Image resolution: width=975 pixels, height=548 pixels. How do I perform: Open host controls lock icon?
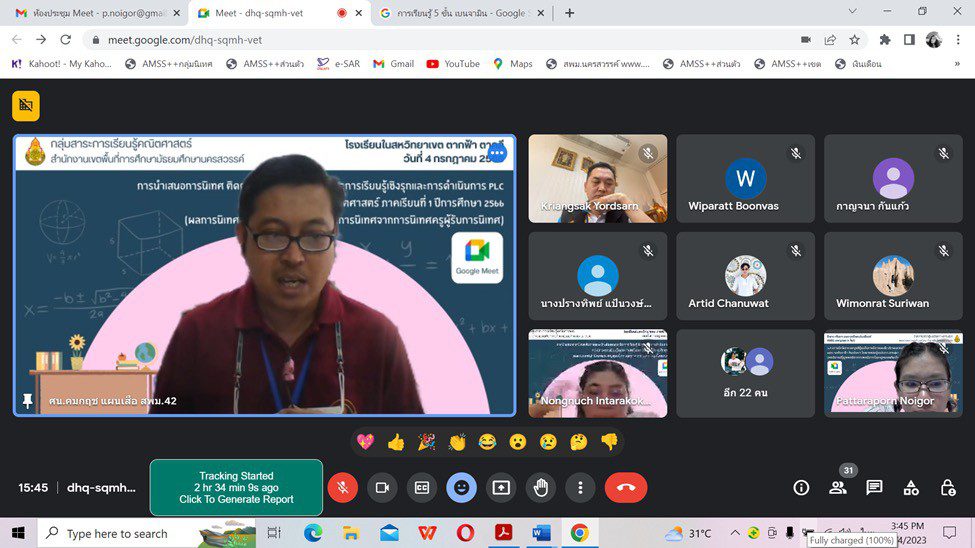(948, 488)
